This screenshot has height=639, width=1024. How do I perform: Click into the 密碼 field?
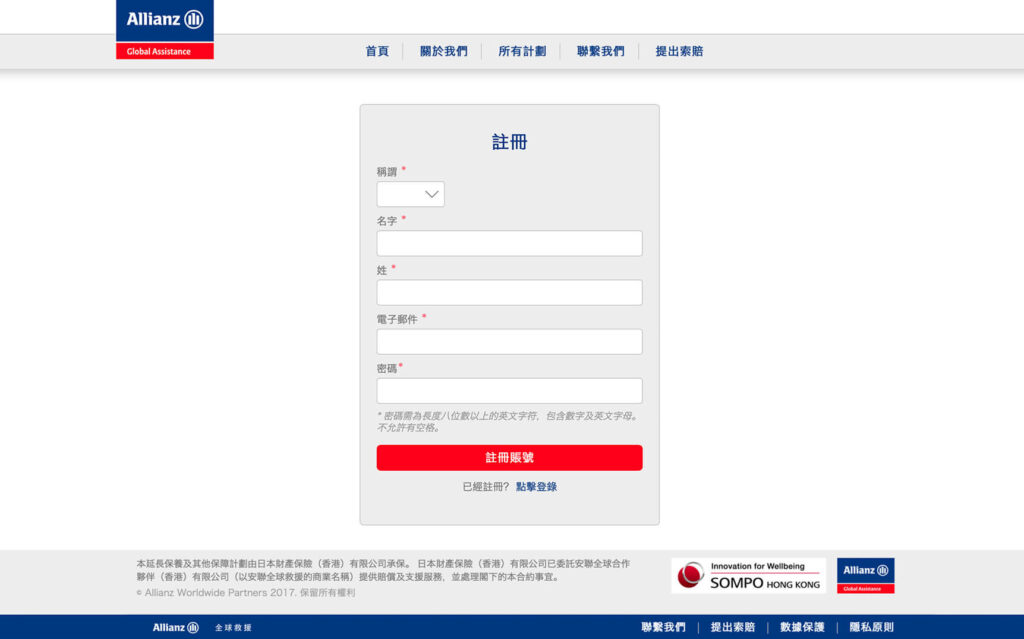coord(509,391)
